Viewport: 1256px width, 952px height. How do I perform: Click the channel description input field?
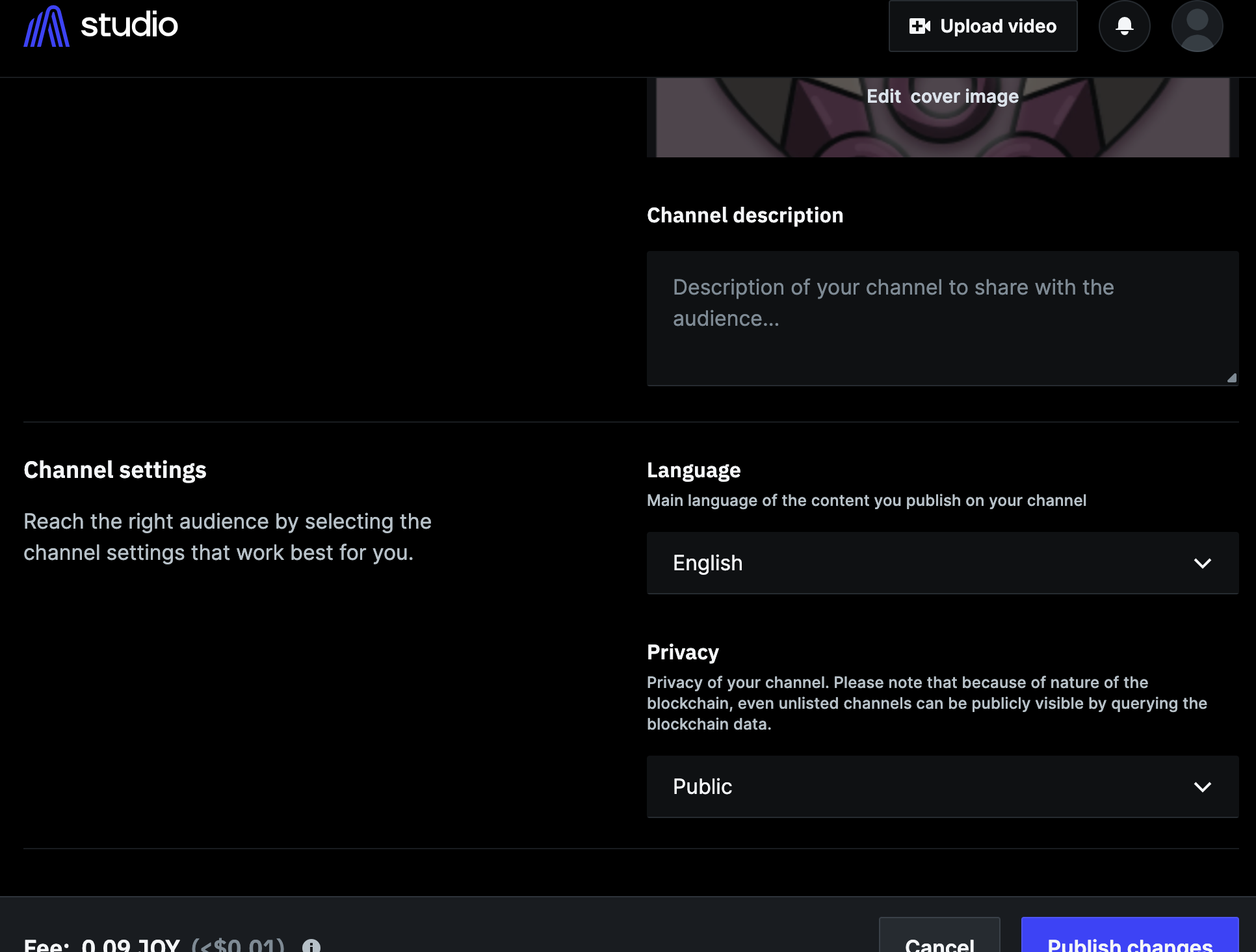[x=942, y=317]
